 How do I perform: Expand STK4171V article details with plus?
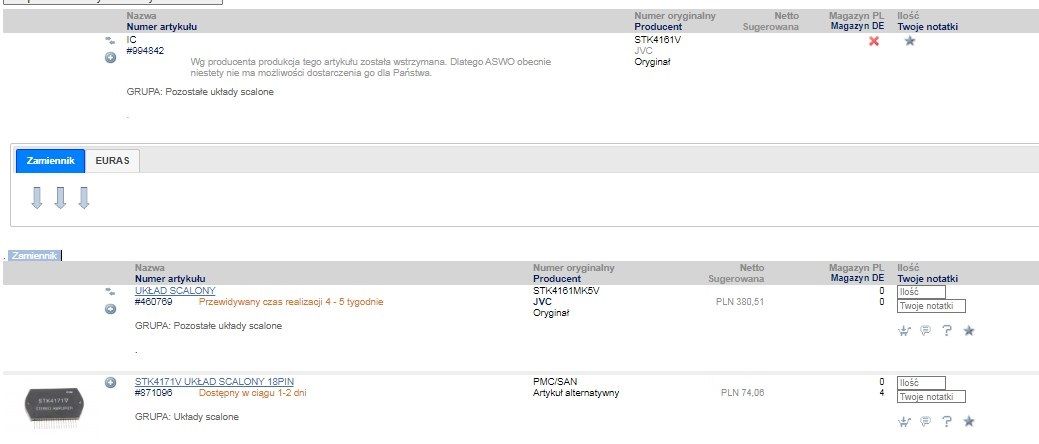pos(110,382)
